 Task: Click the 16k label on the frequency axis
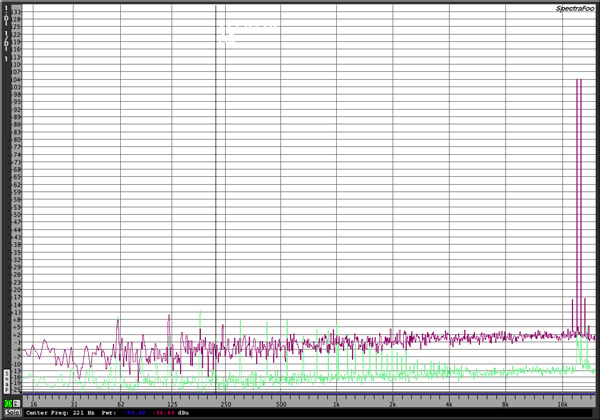click(x=562, y=404)
